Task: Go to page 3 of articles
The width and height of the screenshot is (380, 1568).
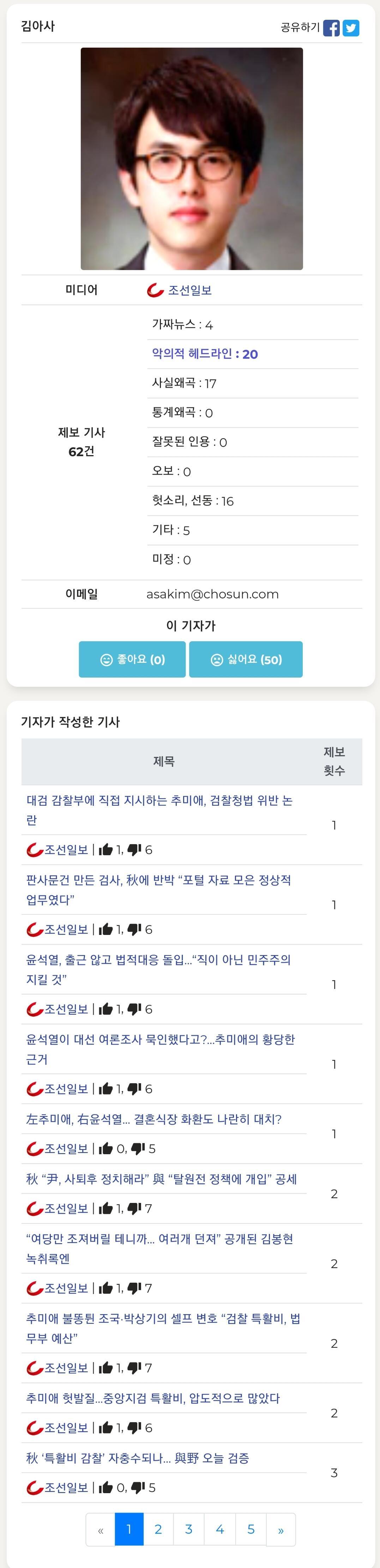Action: tap(188, 1529)
